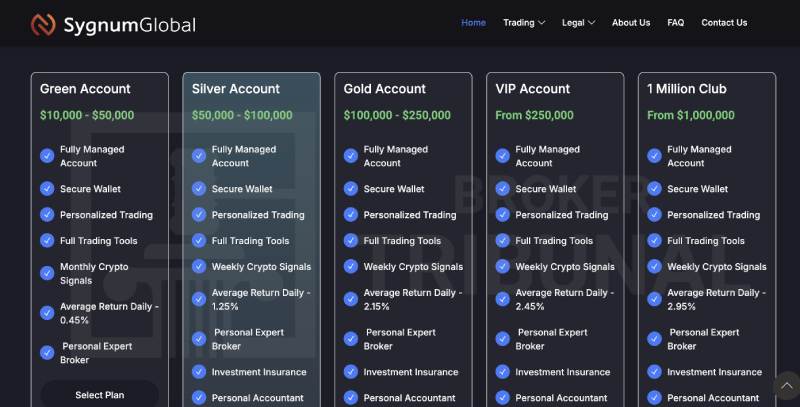Click Investment Insurance text in VIP Account
Viewport: 800px width, 407px height.
pos(563,372)
